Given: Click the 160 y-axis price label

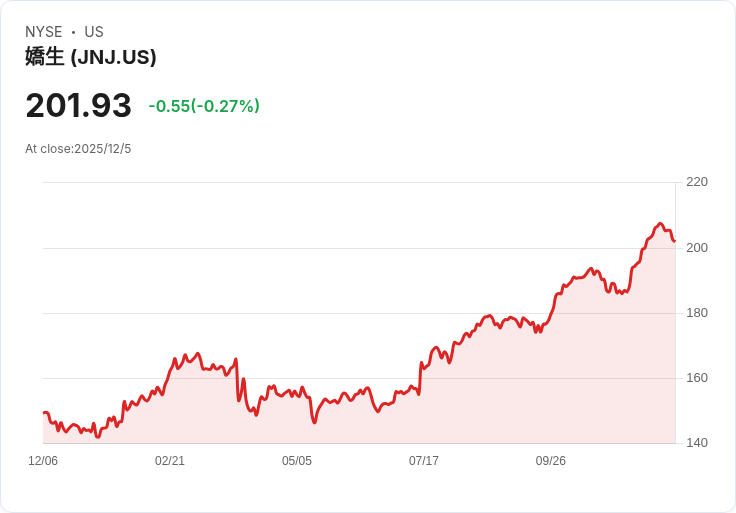Looking at the screenshot, I should pos(697,378).
